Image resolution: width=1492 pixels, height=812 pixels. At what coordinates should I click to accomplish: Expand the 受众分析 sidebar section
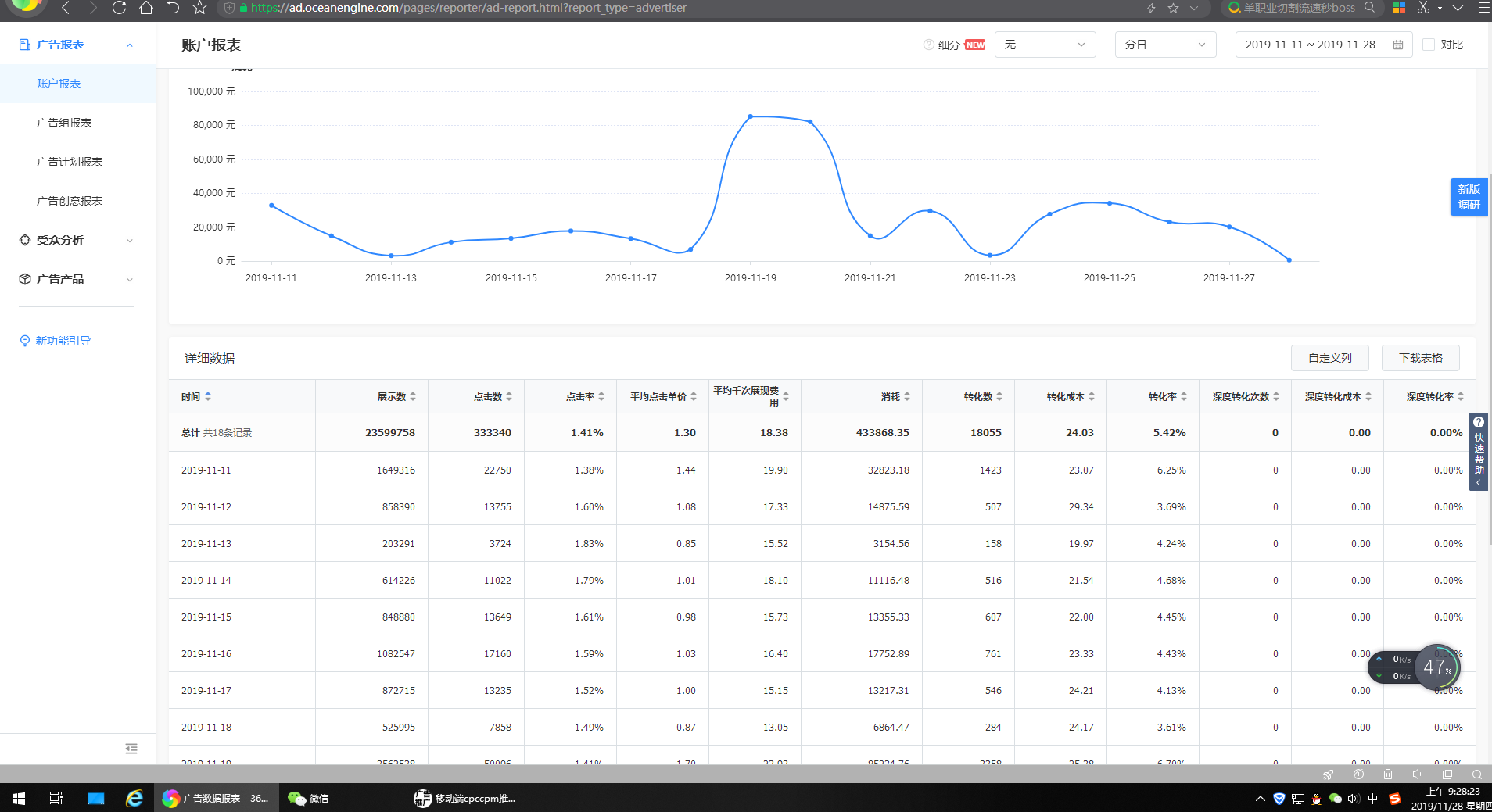coord(77,240)
